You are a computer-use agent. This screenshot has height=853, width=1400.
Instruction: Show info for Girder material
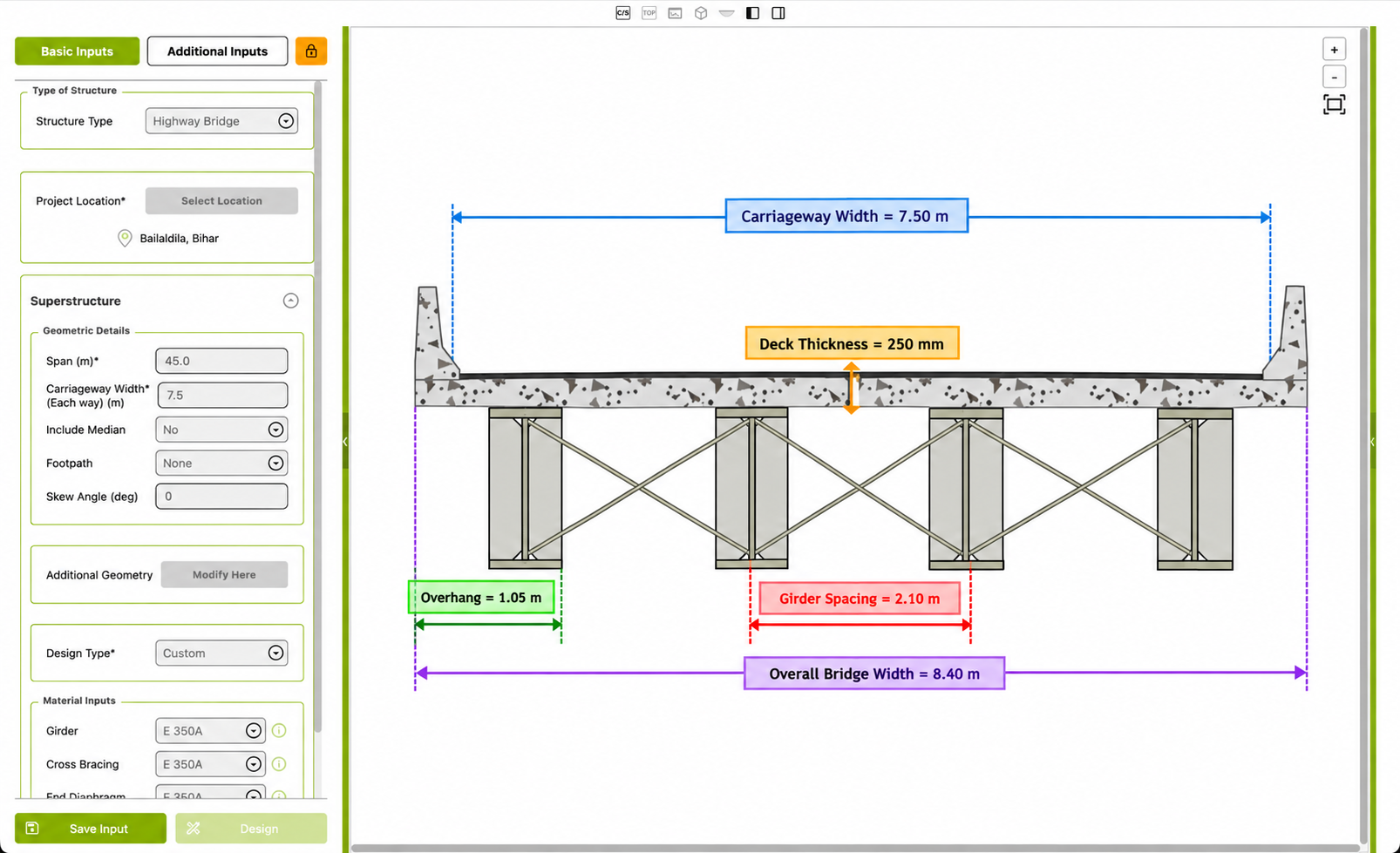[279, 730]
